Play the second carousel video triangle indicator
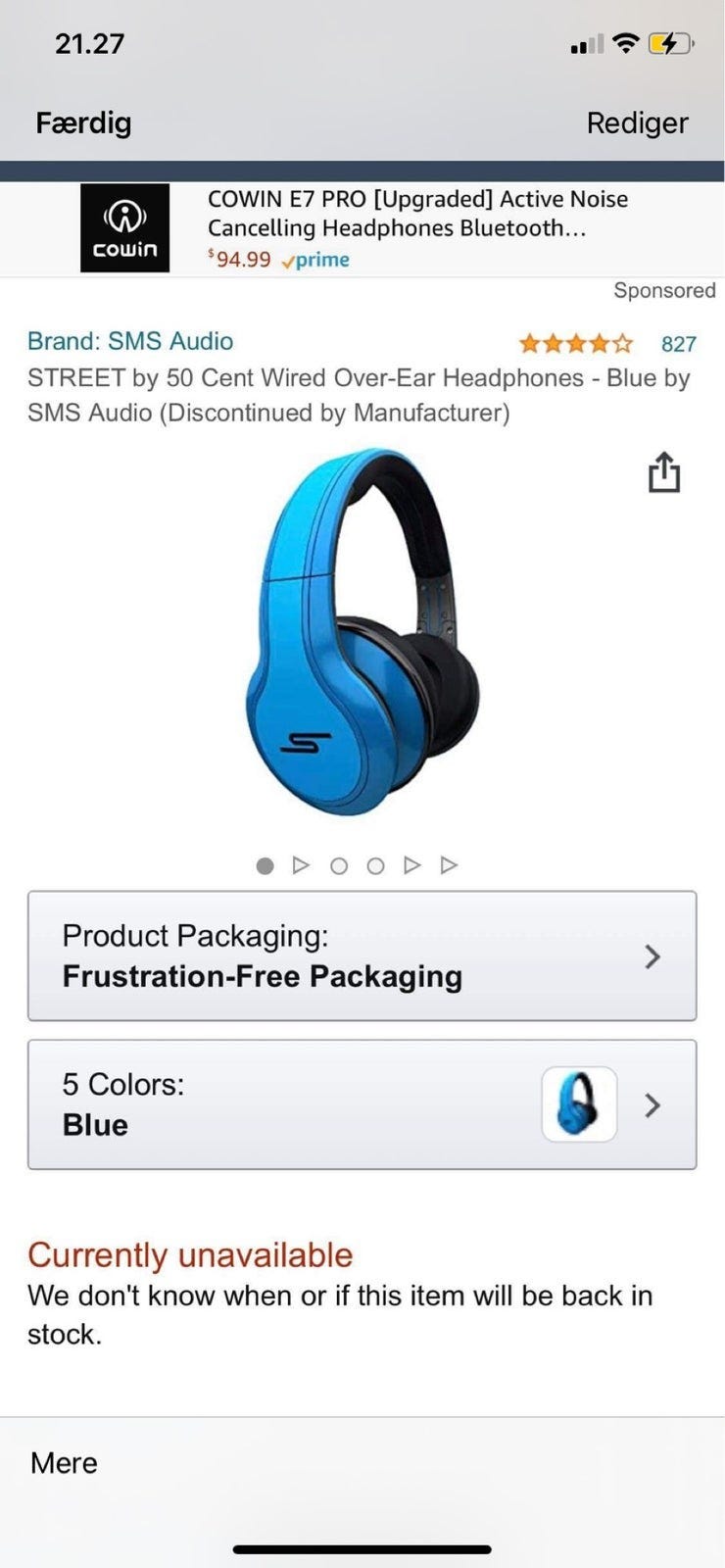This screenshot has height=1568, width=725. click(x=302, y=865)
